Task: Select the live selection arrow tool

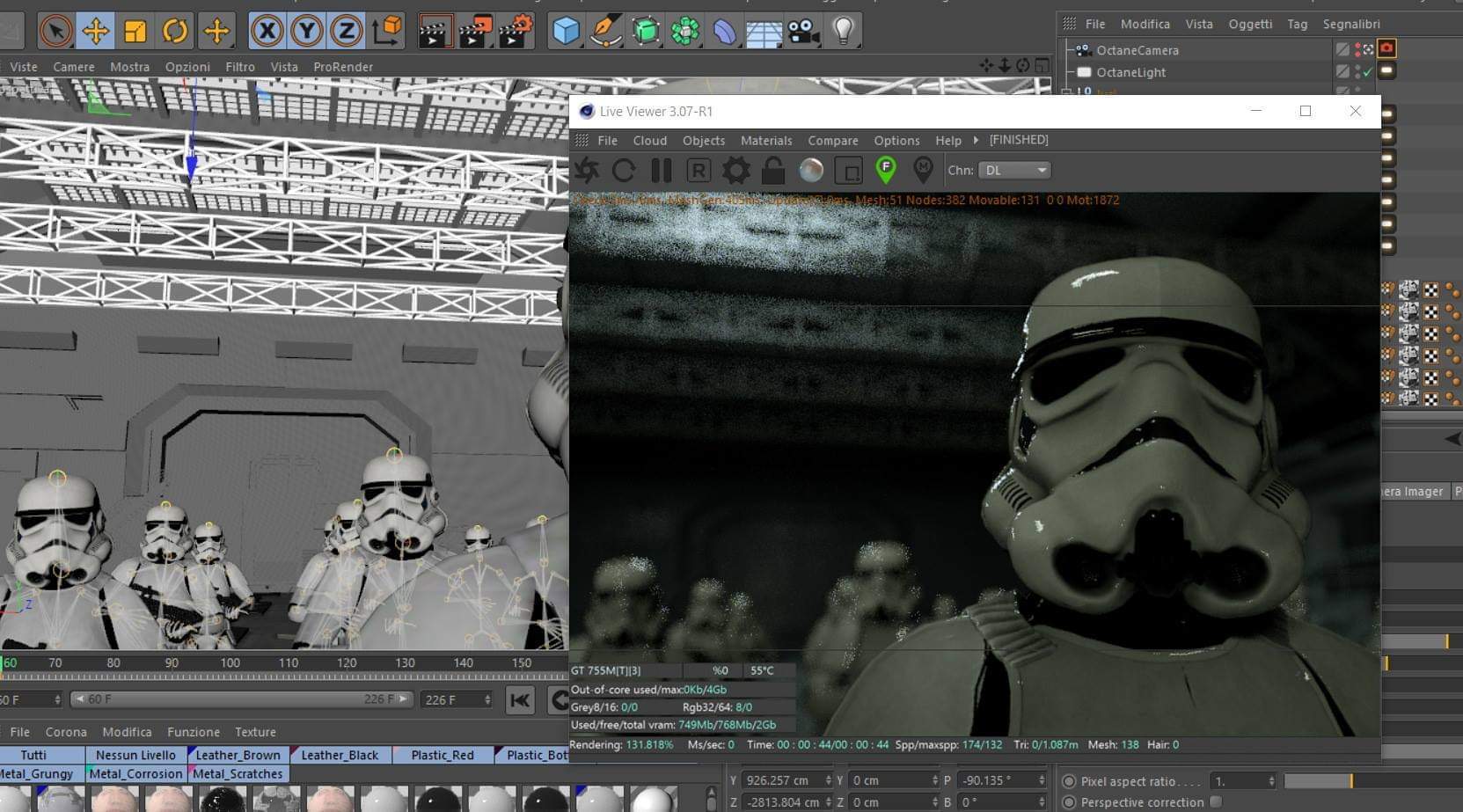Action: point(55,31)
